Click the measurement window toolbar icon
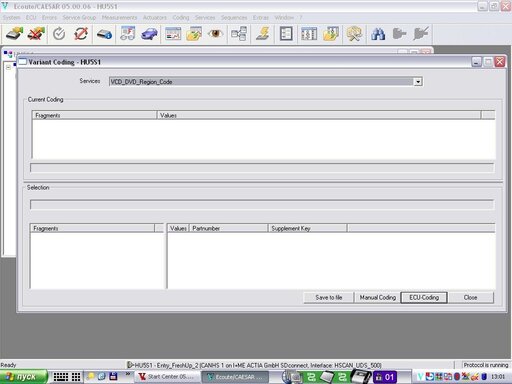 (x=173, y=34)
